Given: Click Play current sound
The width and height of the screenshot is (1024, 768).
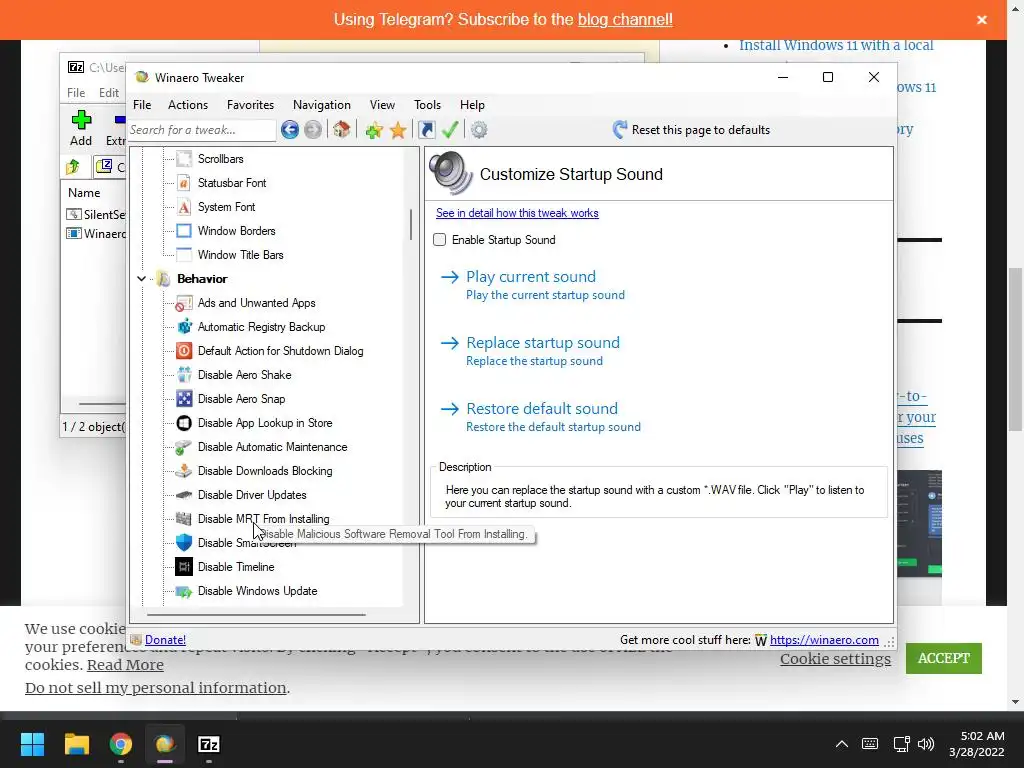Looking at the screenshot, I should point(531,276).
